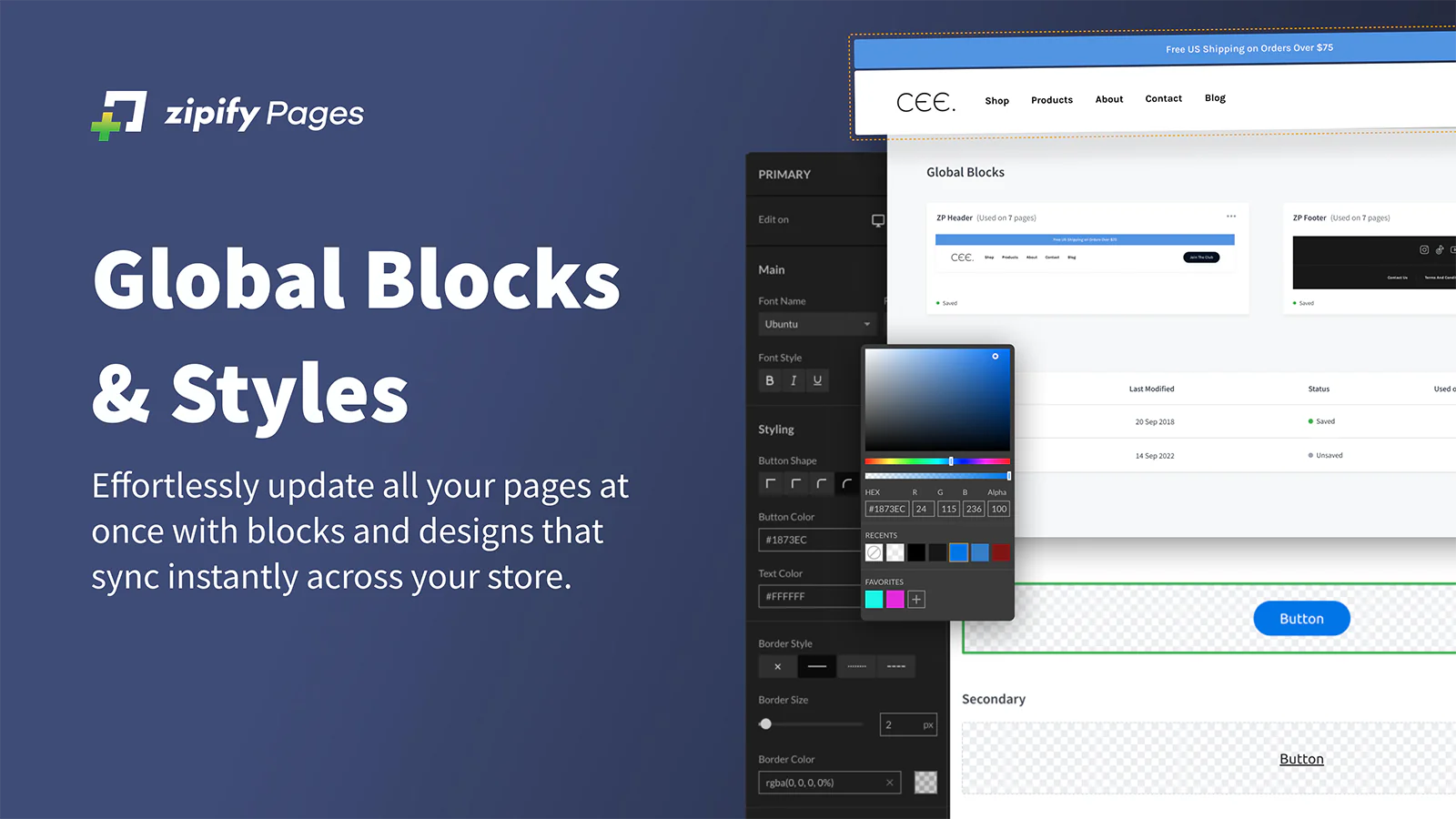This screenshot has width=1456, height=819.
Task: Select the dashed border style
Action: [x=896, y=666]
